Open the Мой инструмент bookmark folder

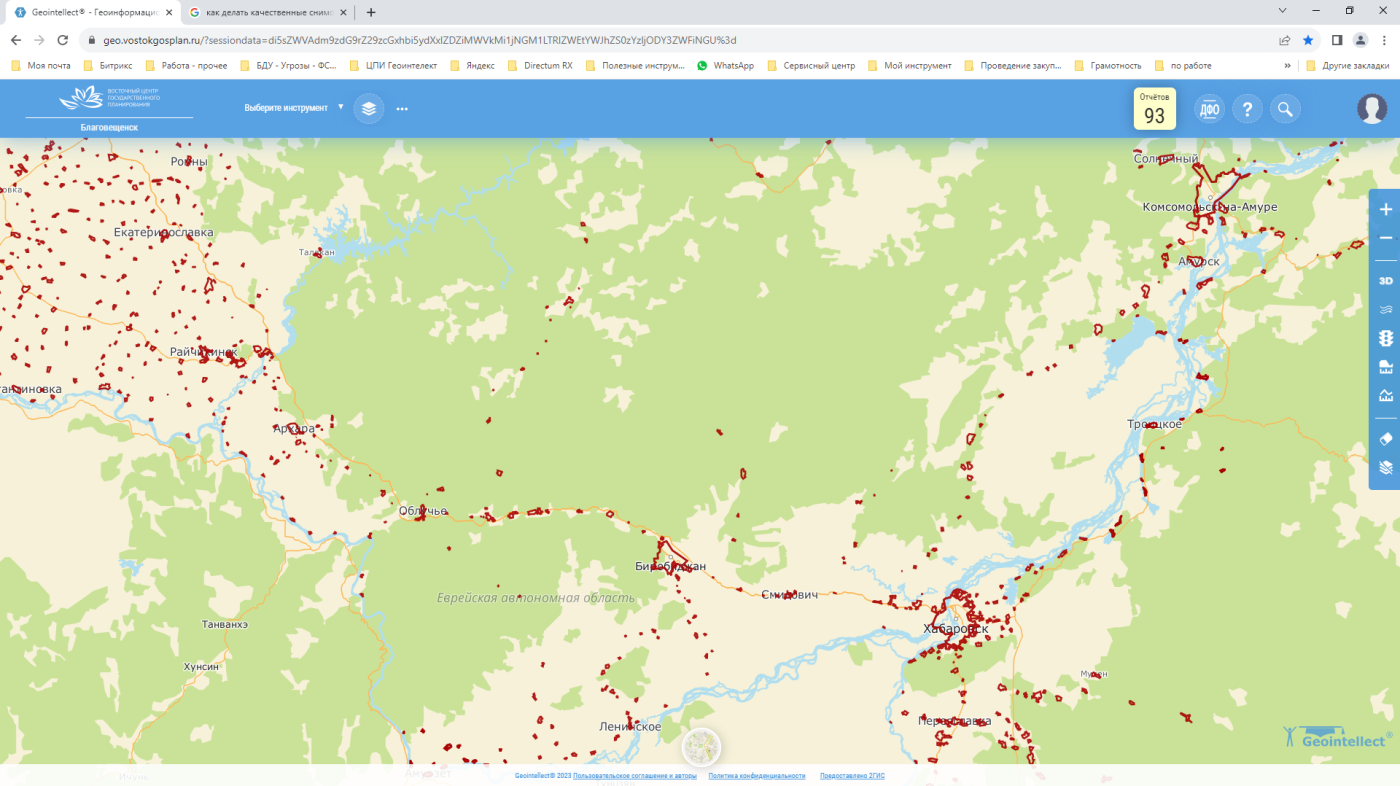[909, 65]
